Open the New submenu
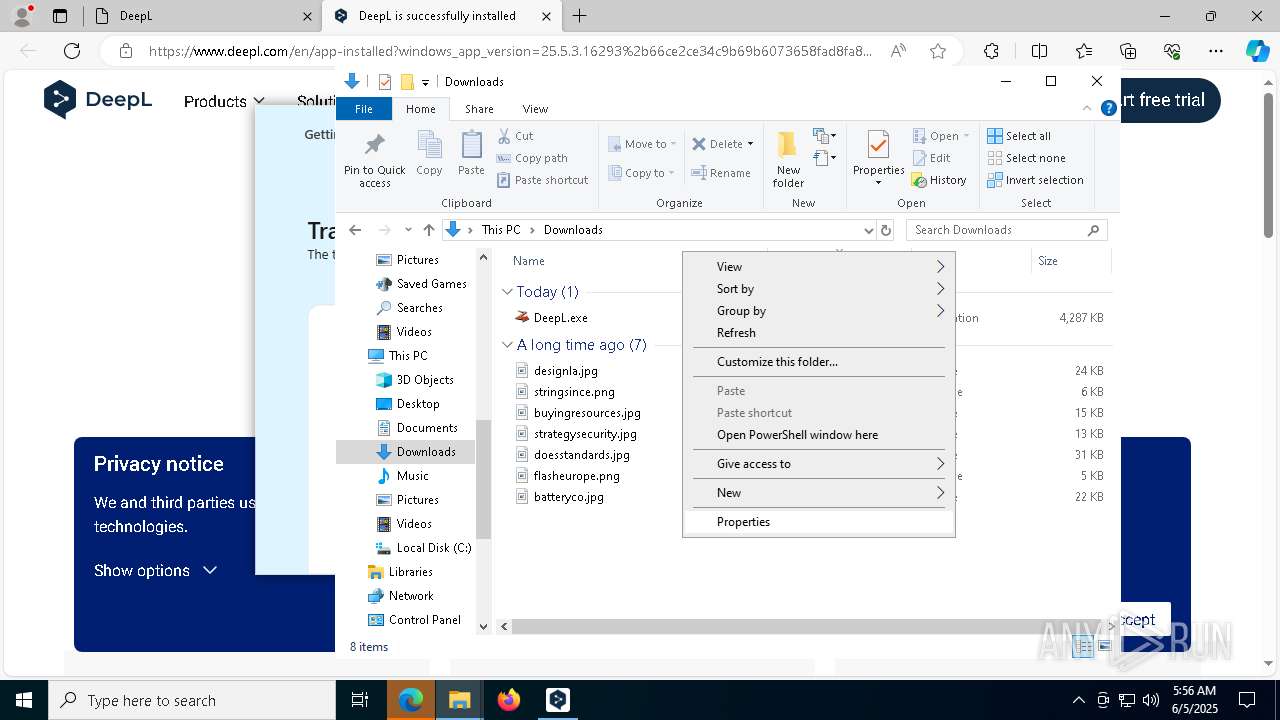This screenshot has width=1280, height=720. pos(819,493)
